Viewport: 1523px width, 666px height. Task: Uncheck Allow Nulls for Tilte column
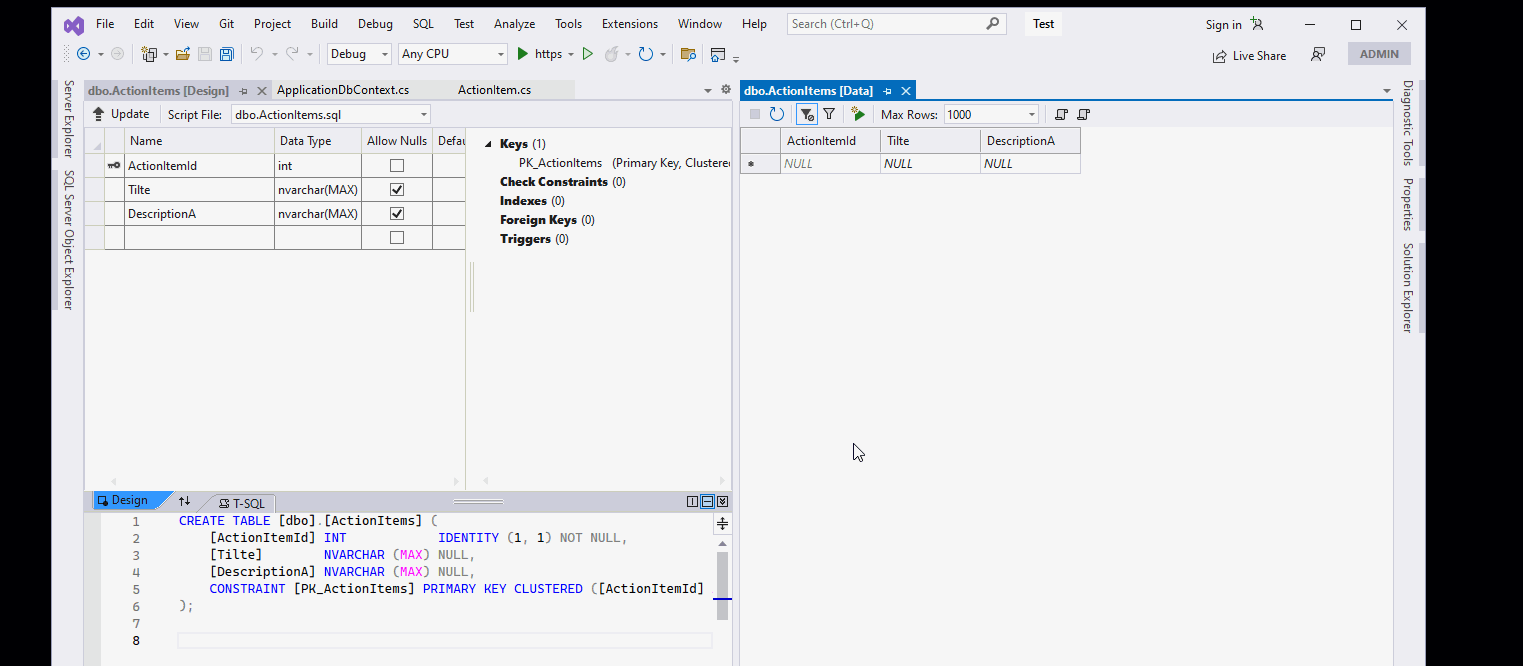pyautogui.click(x=397, y=189)
